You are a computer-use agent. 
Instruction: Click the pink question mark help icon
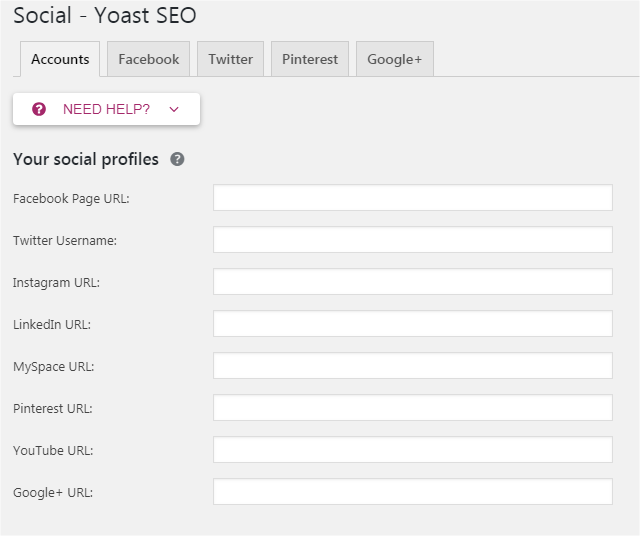pos(39,109)
